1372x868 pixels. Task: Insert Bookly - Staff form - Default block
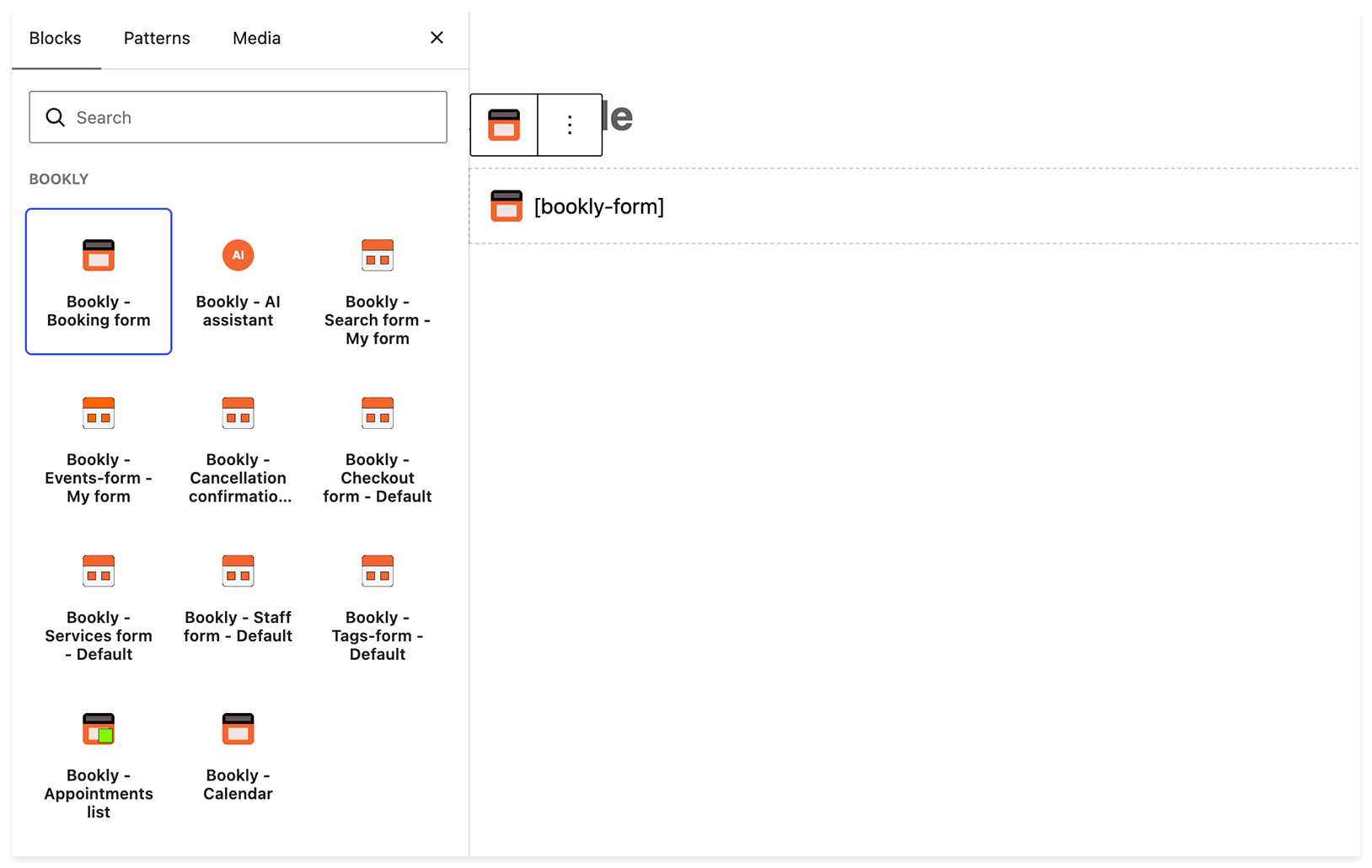238,607
